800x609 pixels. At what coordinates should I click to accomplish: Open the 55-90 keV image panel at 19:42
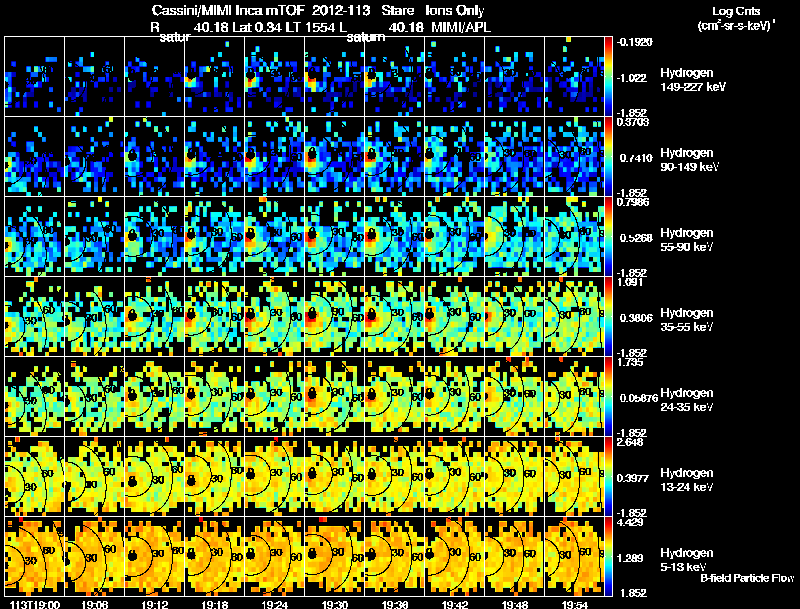tap(455, 237)
